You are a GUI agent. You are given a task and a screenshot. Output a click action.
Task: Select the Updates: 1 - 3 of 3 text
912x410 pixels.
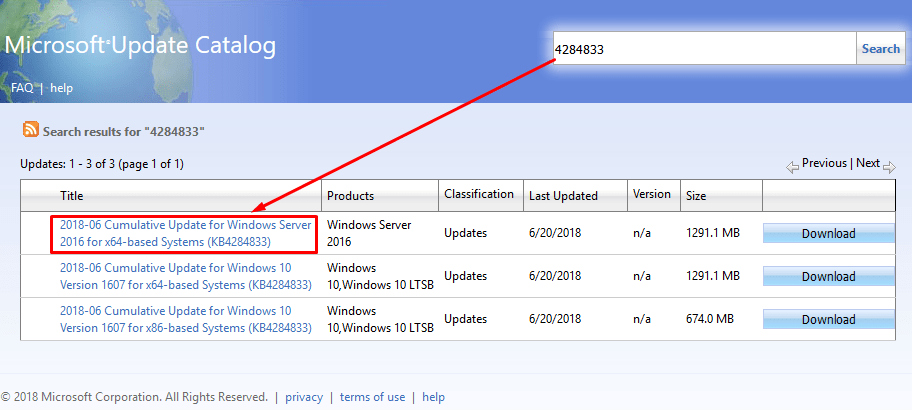(x=102, y=165)
